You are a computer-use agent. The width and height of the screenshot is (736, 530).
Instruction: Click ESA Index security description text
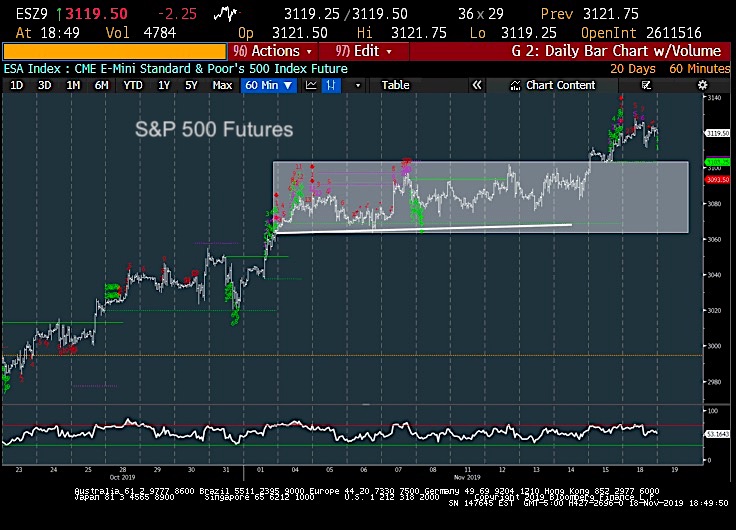[x=176, y=69]
